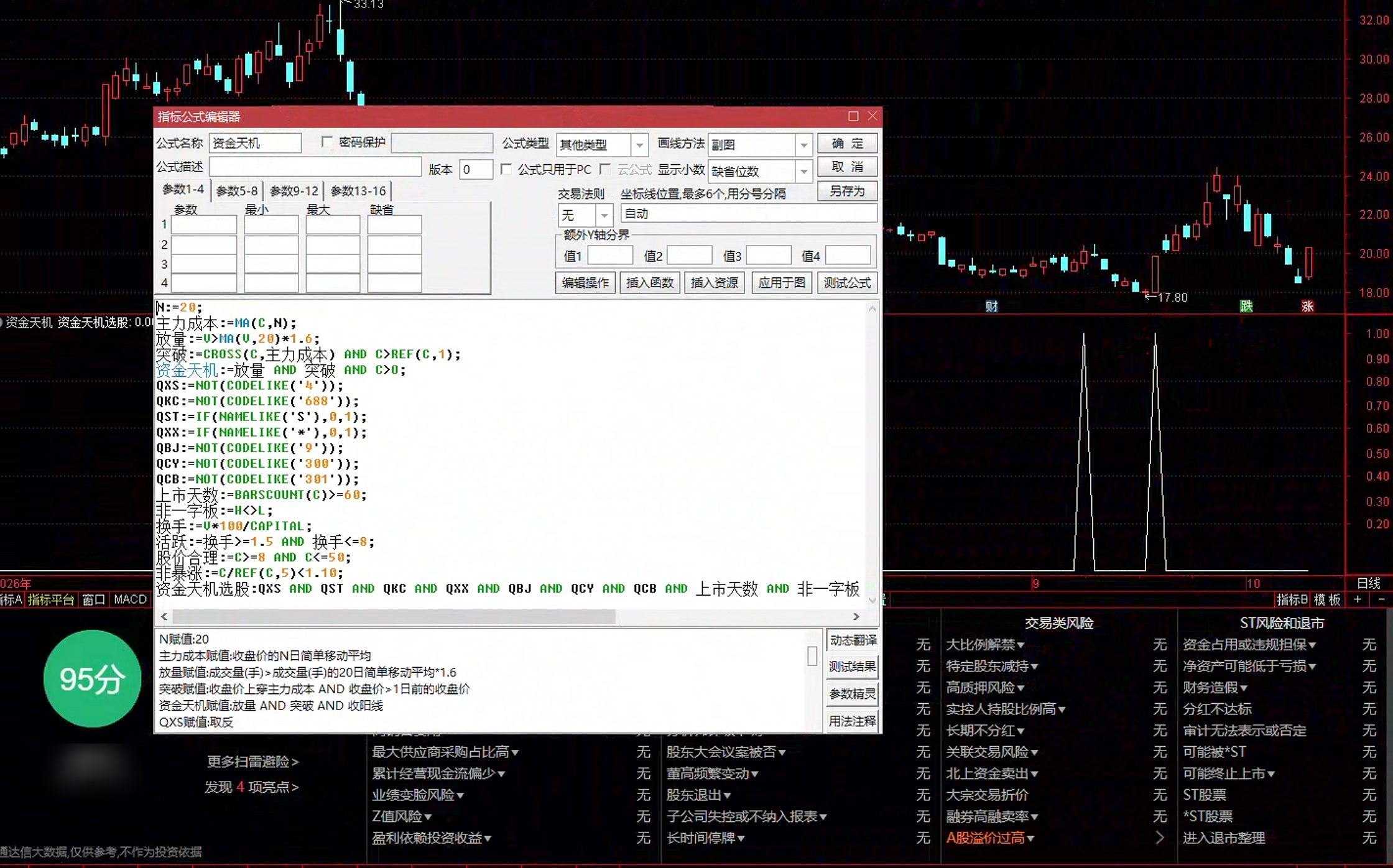This screenshot has width=1393, height=868.
Task: Open 动态翻译 panel button
Action: (x=853, y=640)
